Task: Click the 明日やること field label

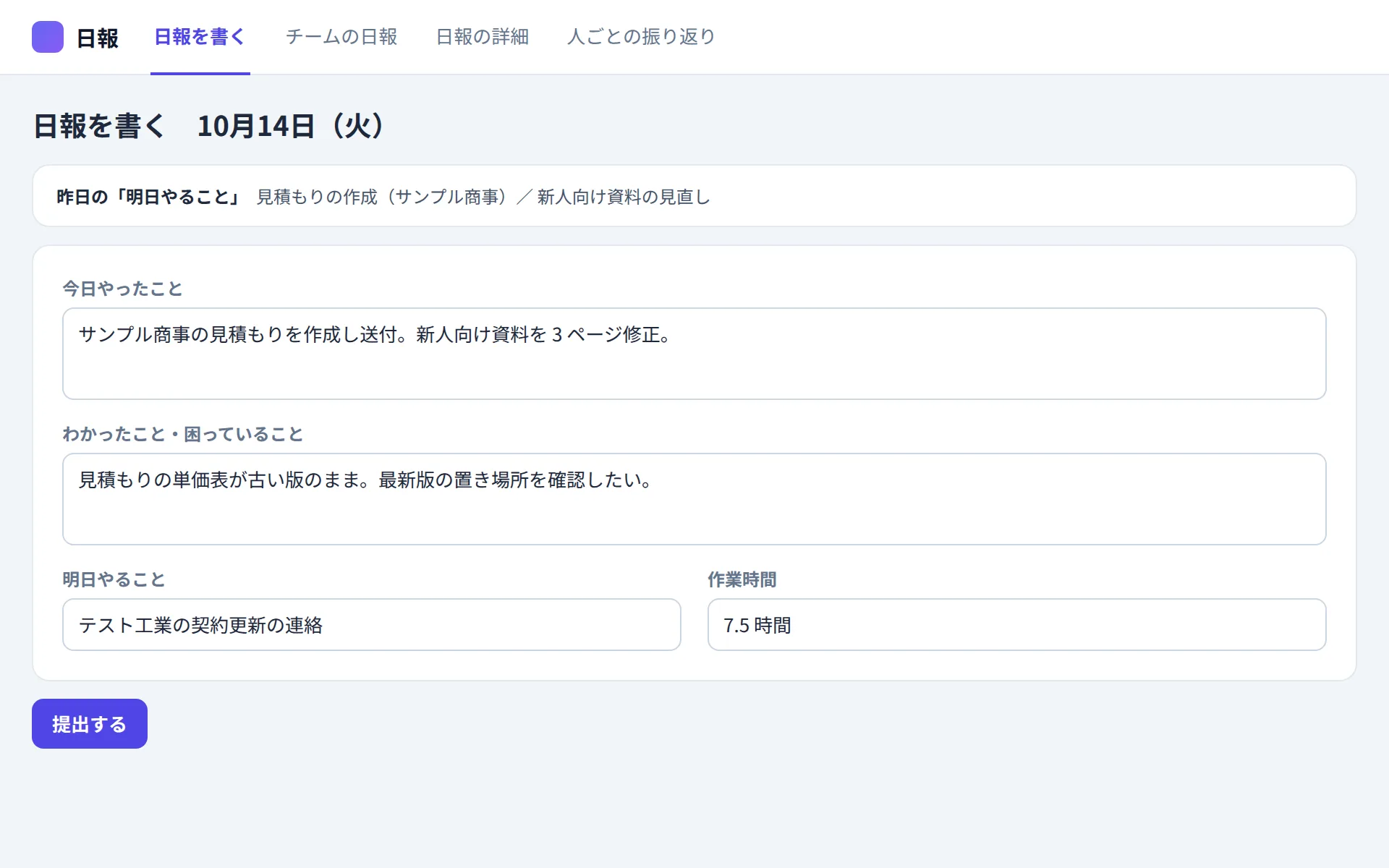Action: (x=114, y=579)
